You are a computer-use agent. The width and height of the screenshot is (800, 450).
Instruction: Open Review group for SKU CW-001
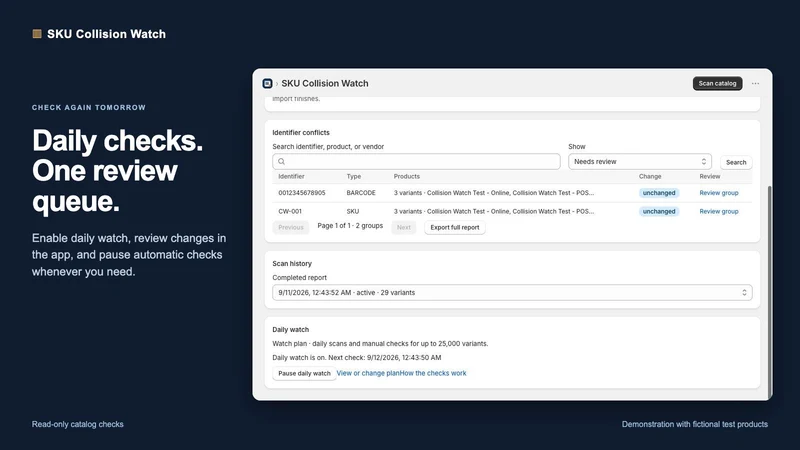[718, 211]
